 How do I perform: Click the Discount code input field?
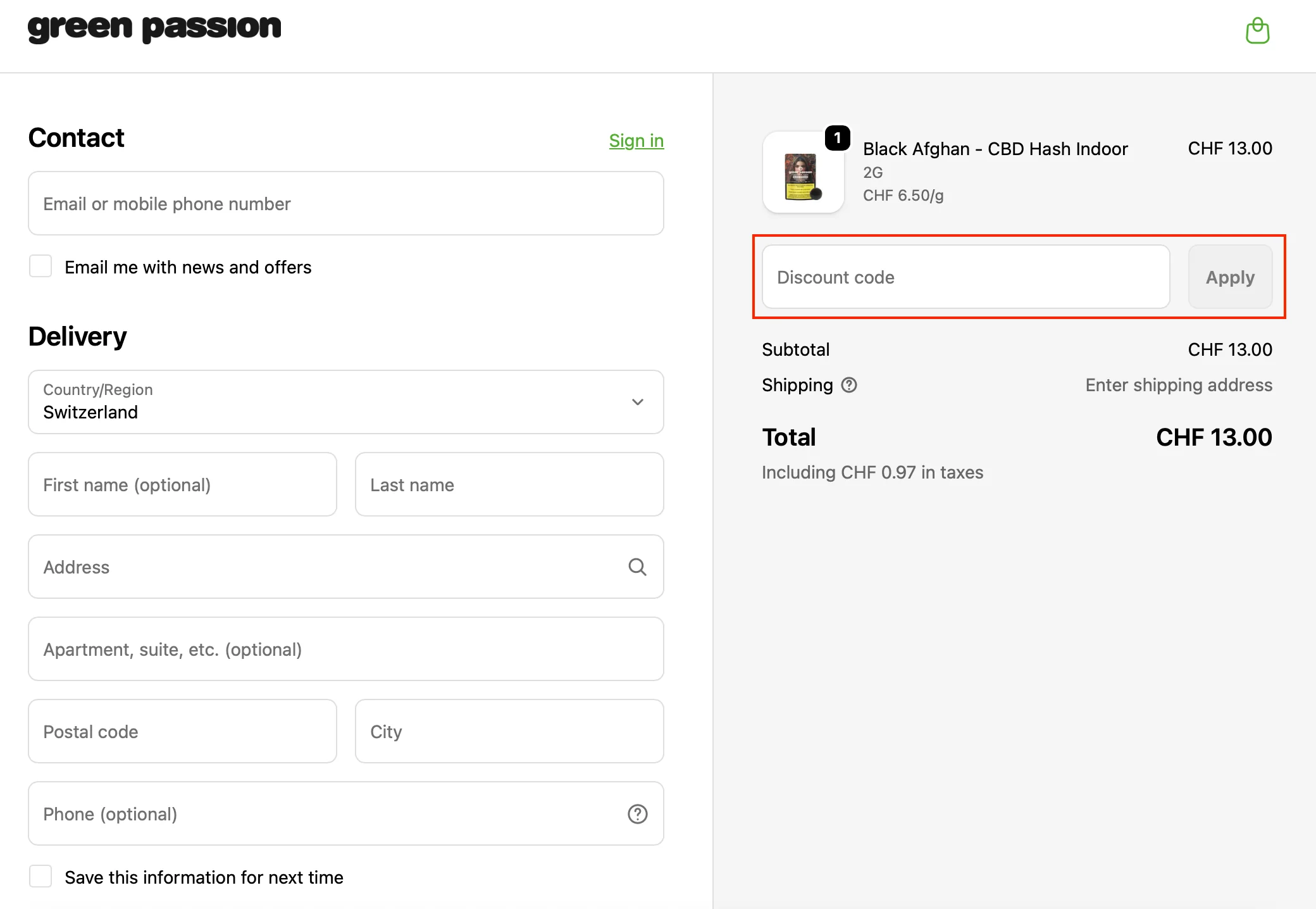965,277
